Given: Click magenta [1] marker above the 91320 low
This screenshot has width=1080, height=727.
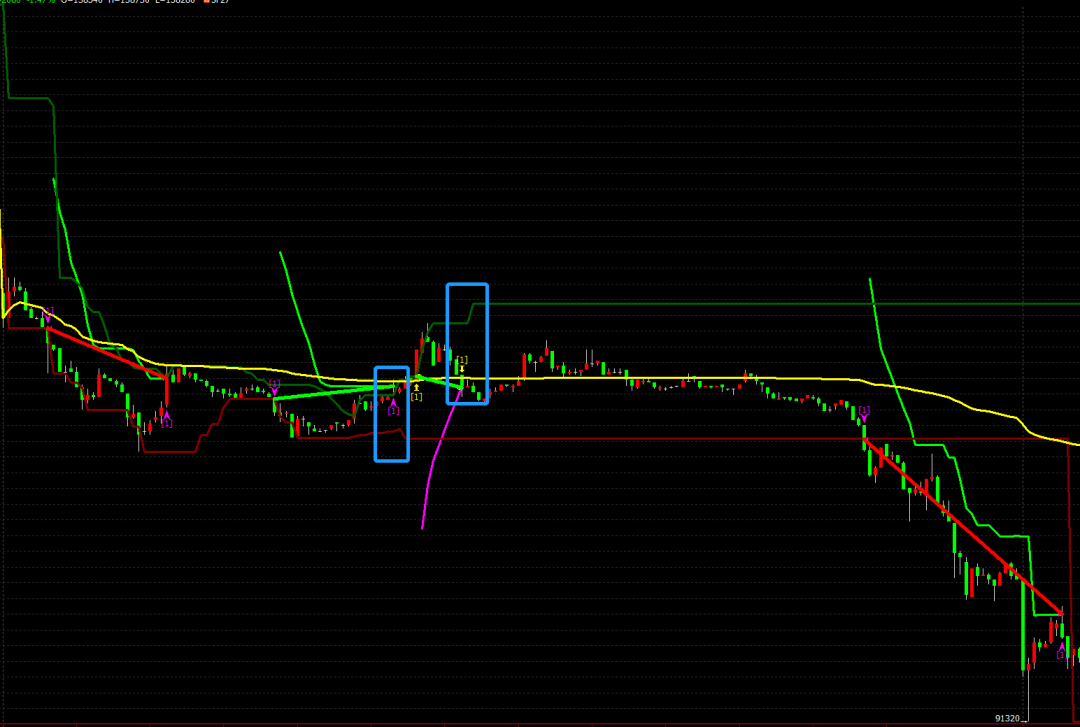Looking at the screenshot, I should [1061, 651].
